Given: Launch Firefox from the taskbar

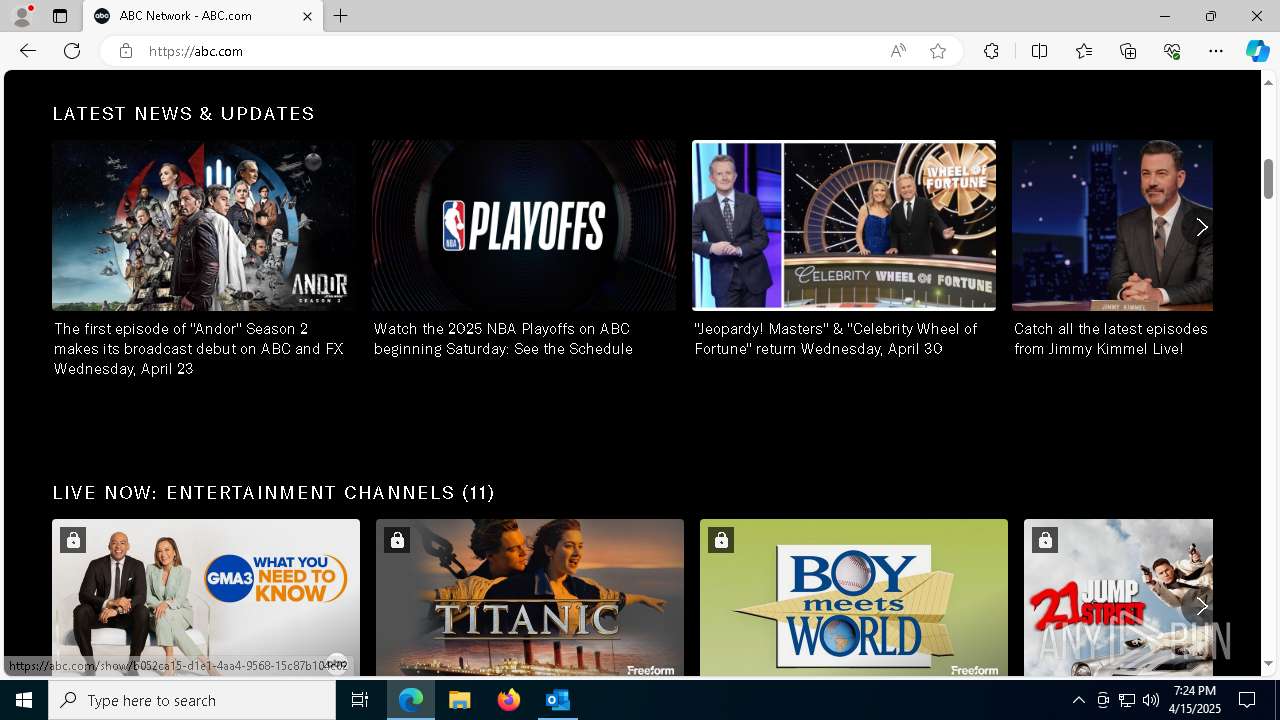Looking at the screenshot, I should (x=509, y=700).
